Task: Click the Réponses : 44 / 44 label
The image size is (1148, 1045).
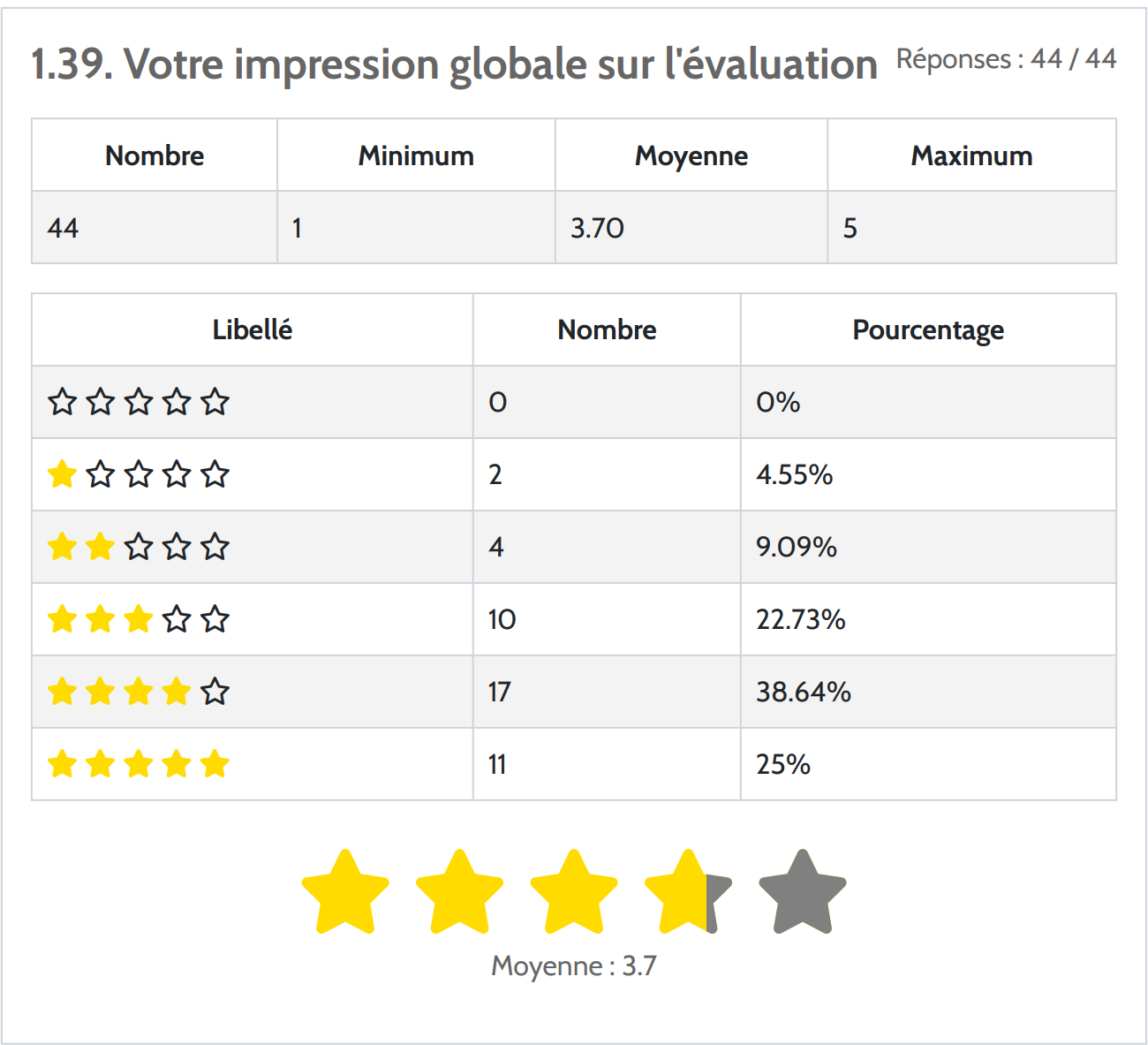Action: [1006, 59]
